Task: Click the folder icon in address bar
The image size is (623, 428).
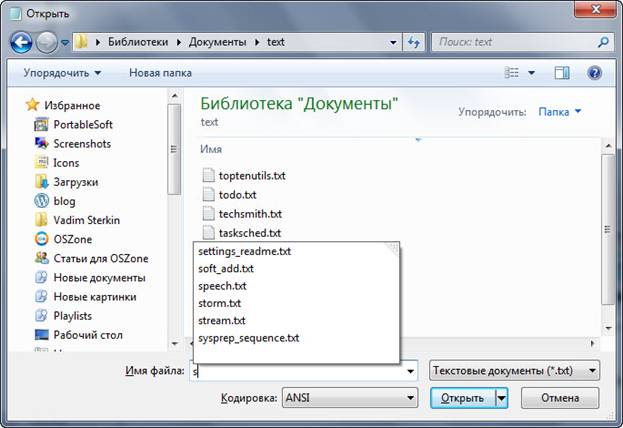Action: pos(81,42)
